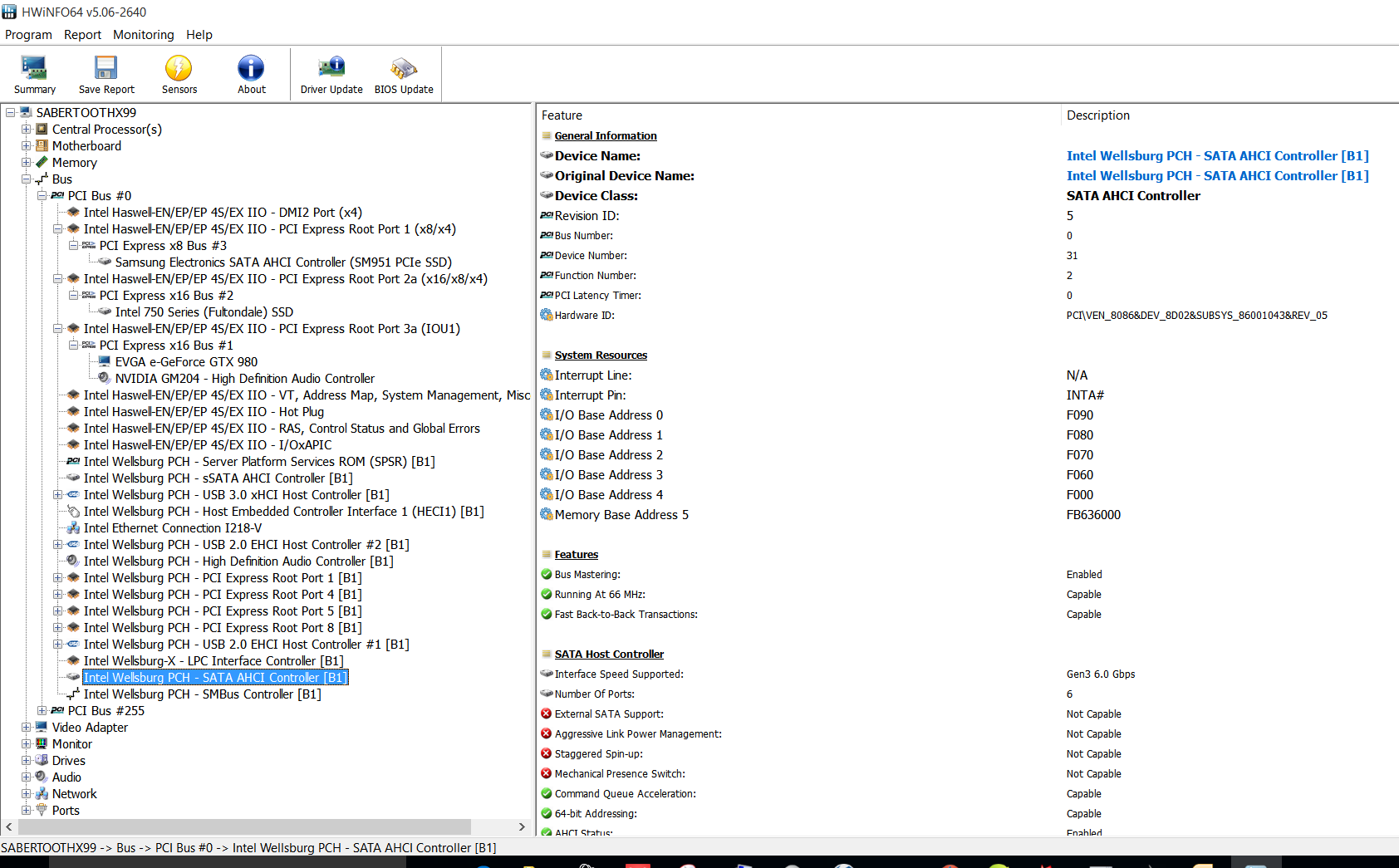Image resolution: width=1399 pixels, height=868 pixels.
Task: Select Intel Wellsburg SMBus Controller [B1]
Action: click(x=203, y=694)
